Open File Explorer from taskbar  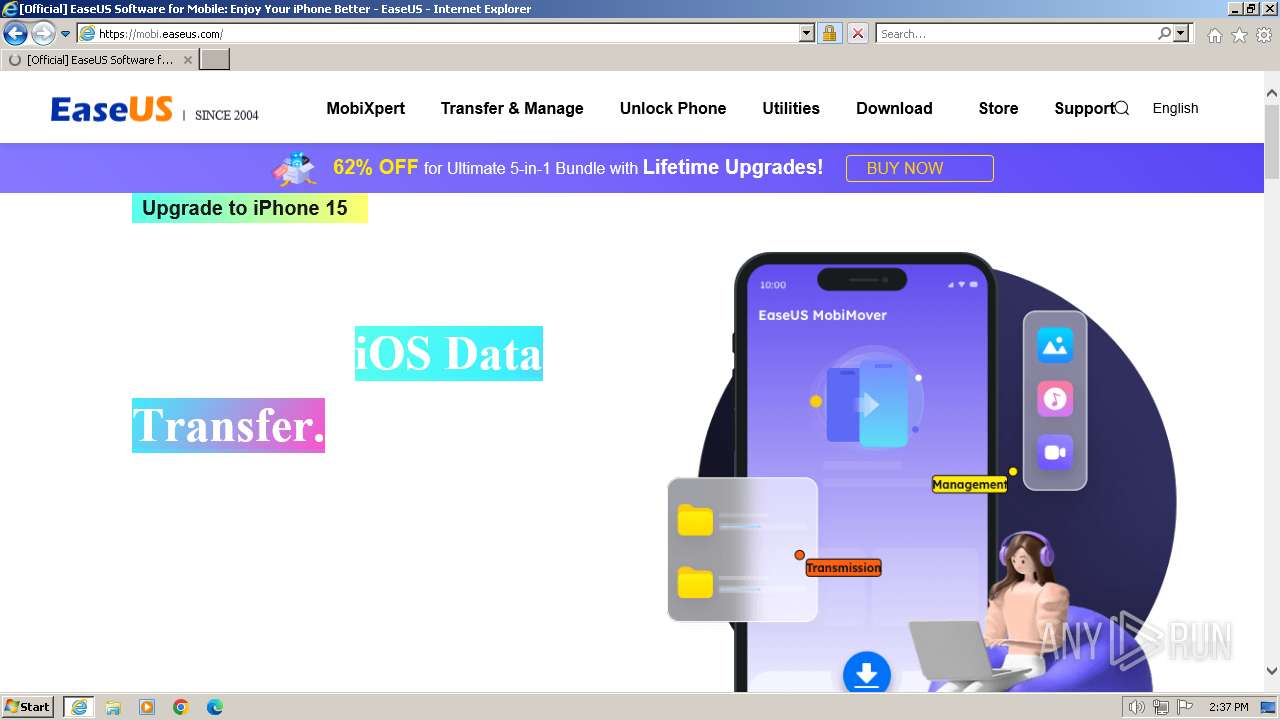pos(113,707)
